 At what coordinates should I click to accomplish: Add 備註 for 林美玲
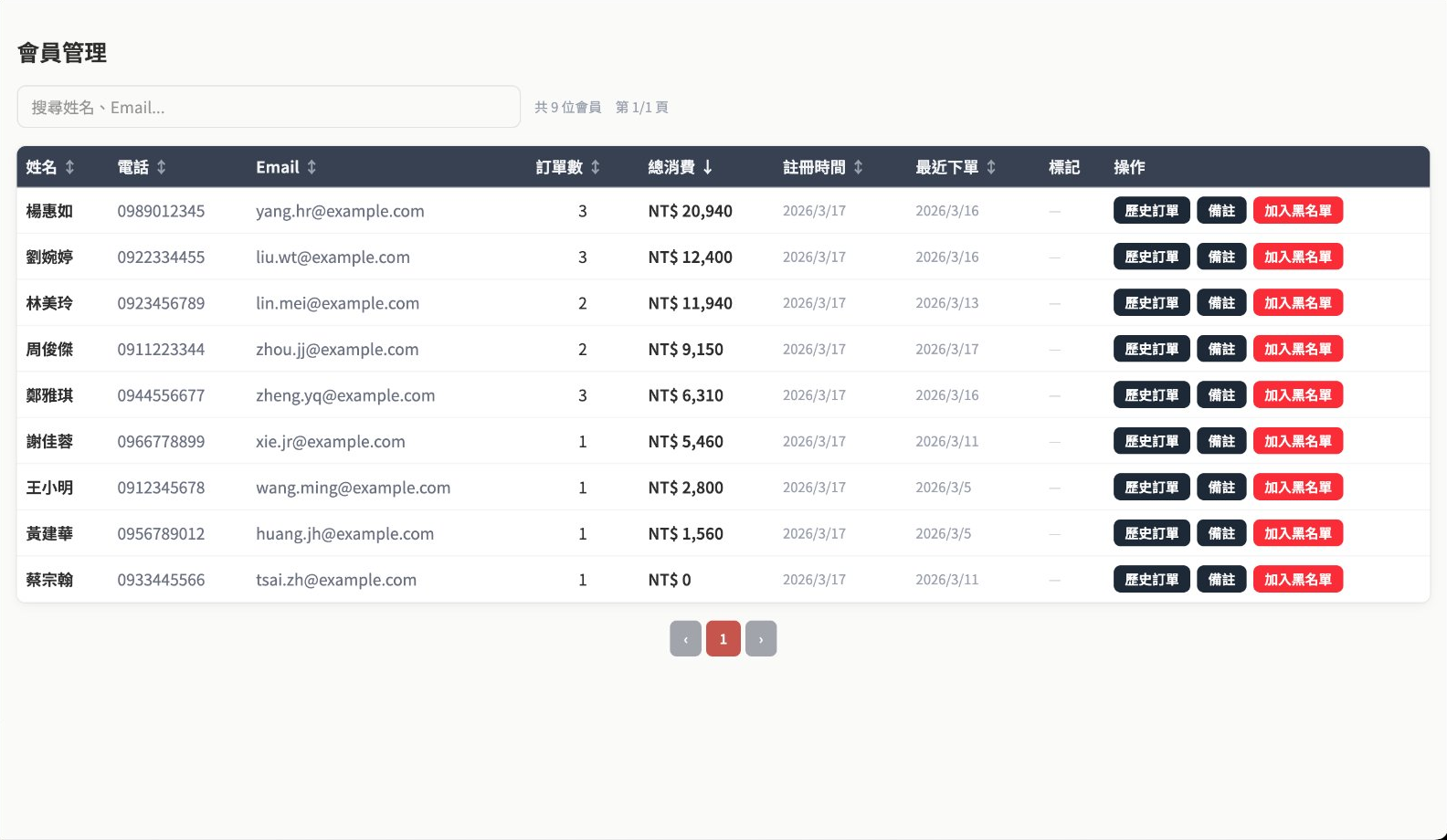1221,303
